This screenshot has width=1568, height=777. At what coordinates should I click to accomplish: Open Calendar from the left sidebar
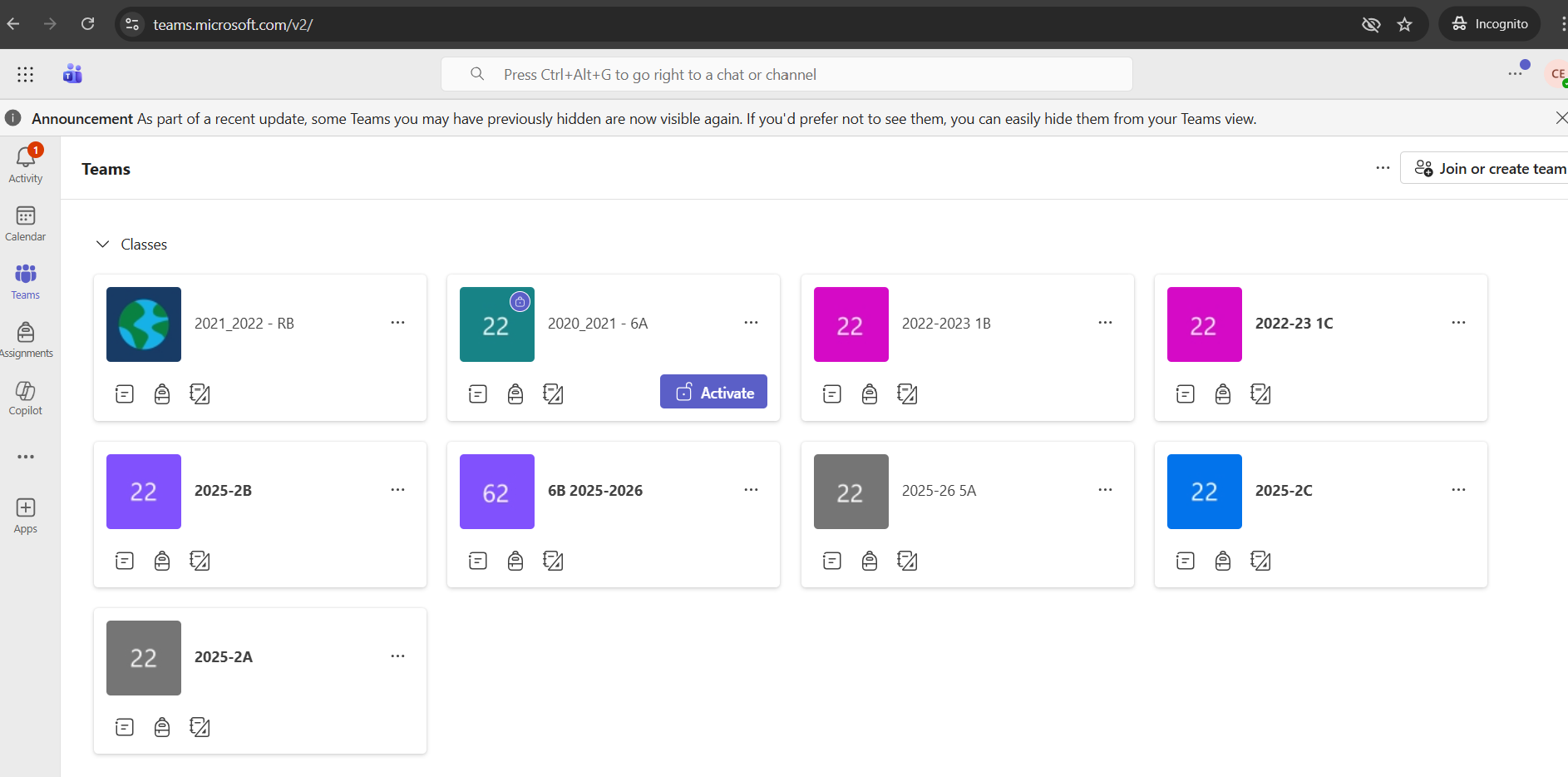26,224
